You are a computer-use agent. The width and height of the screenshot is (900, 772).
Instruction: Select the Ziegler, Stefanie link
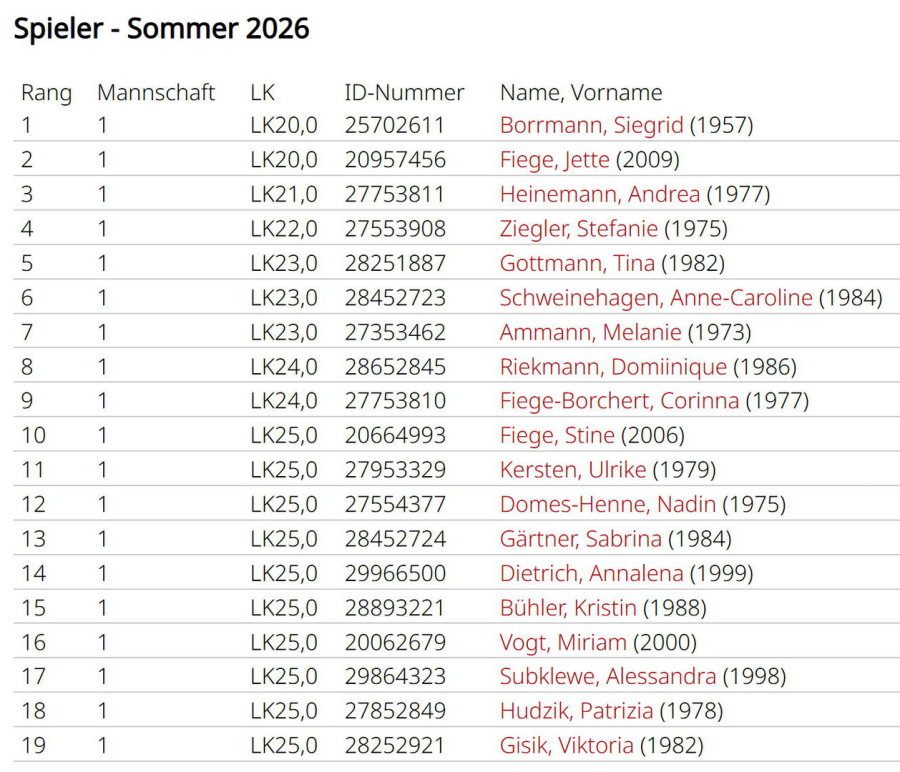578,229
